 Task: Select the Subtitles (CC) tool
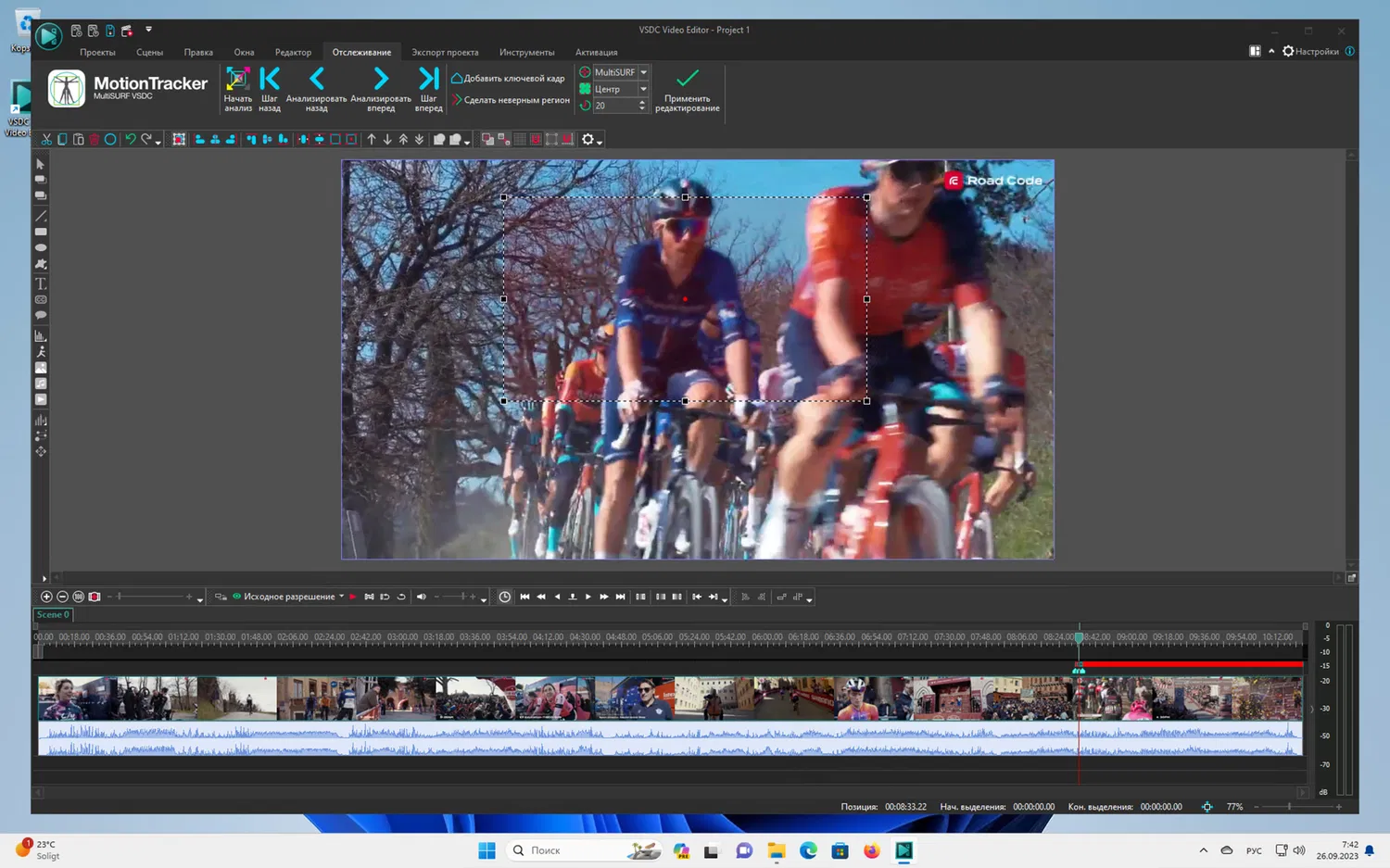(41, 299)
